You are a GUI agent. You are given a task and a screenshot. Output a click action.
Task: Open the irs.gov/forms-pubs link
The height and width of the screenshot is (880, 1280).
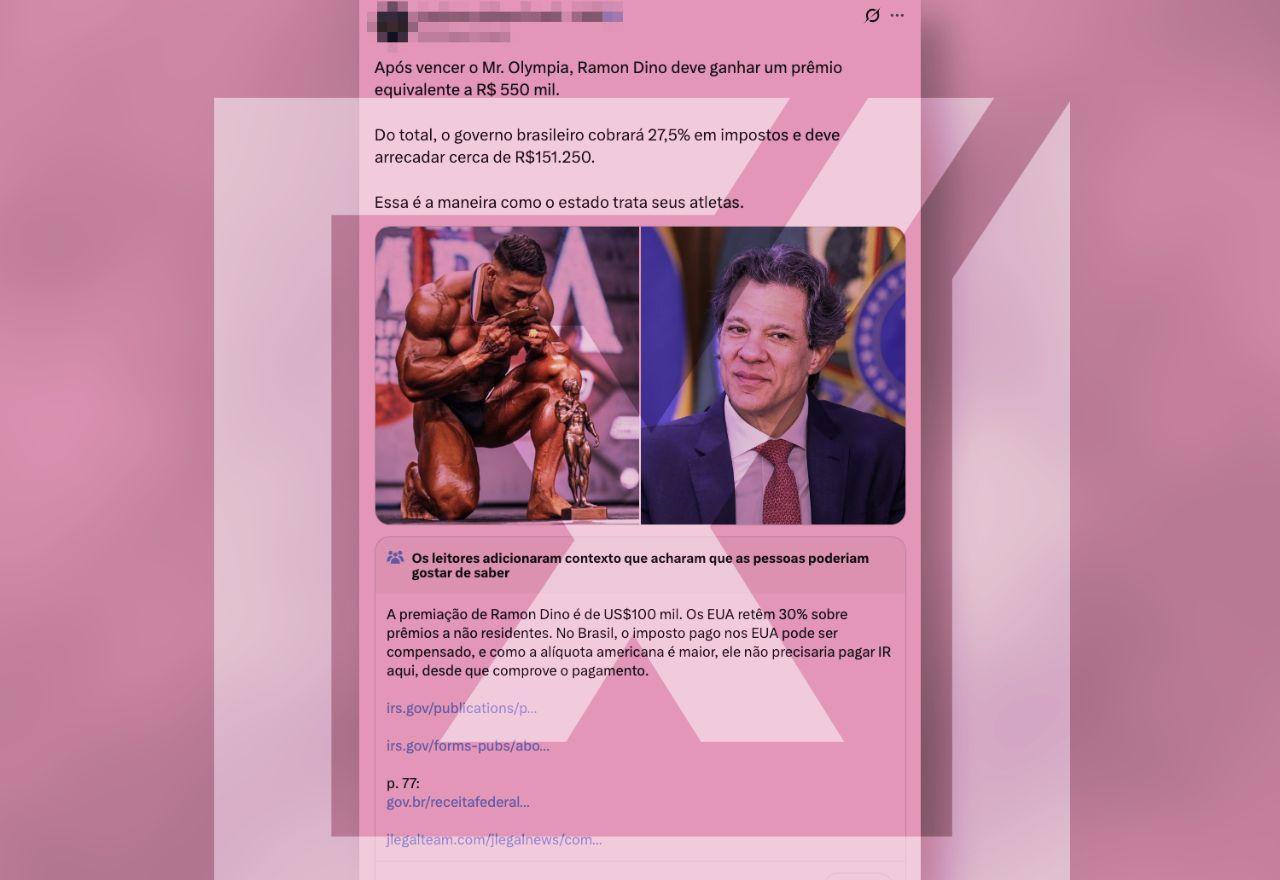click(x=468, y=746)
